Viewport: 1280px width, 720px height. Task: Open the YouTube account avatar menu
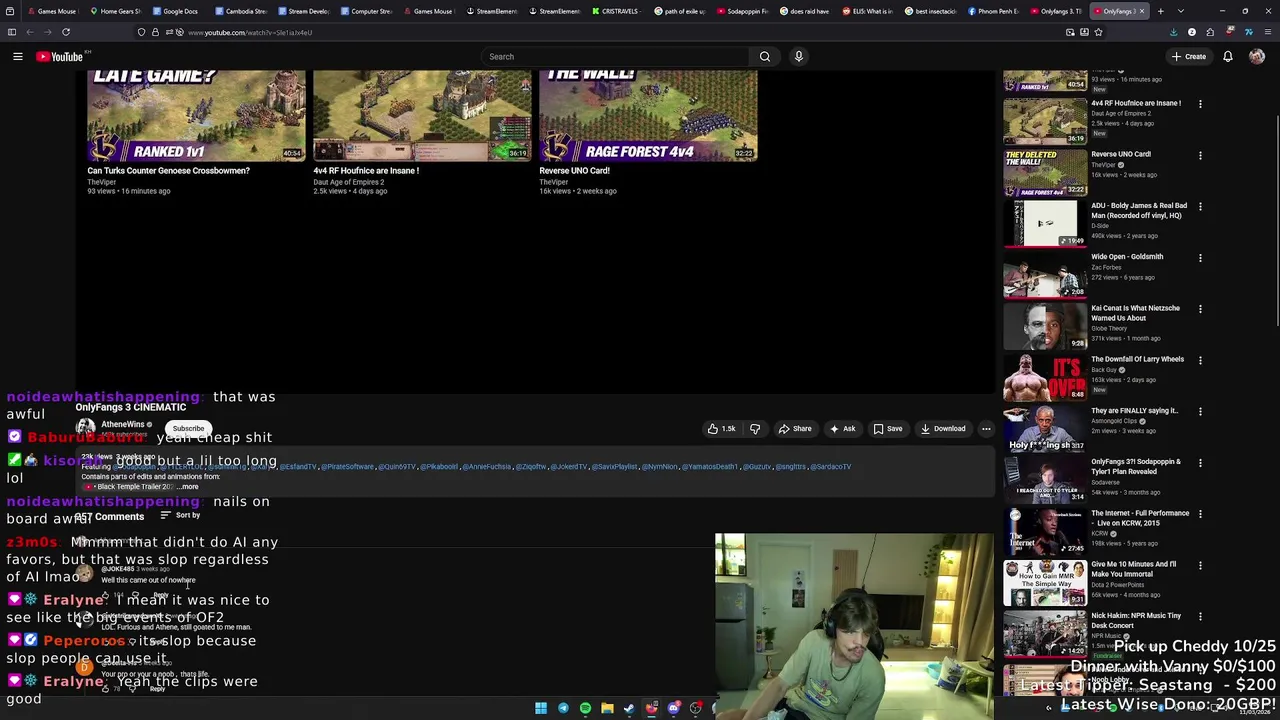[x=1257, y=57]
